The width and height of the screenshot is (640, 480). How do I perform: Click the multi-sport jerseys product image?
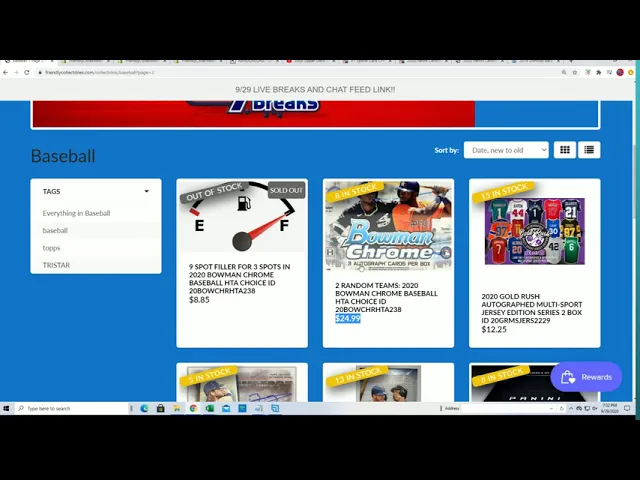coord(535,231)
